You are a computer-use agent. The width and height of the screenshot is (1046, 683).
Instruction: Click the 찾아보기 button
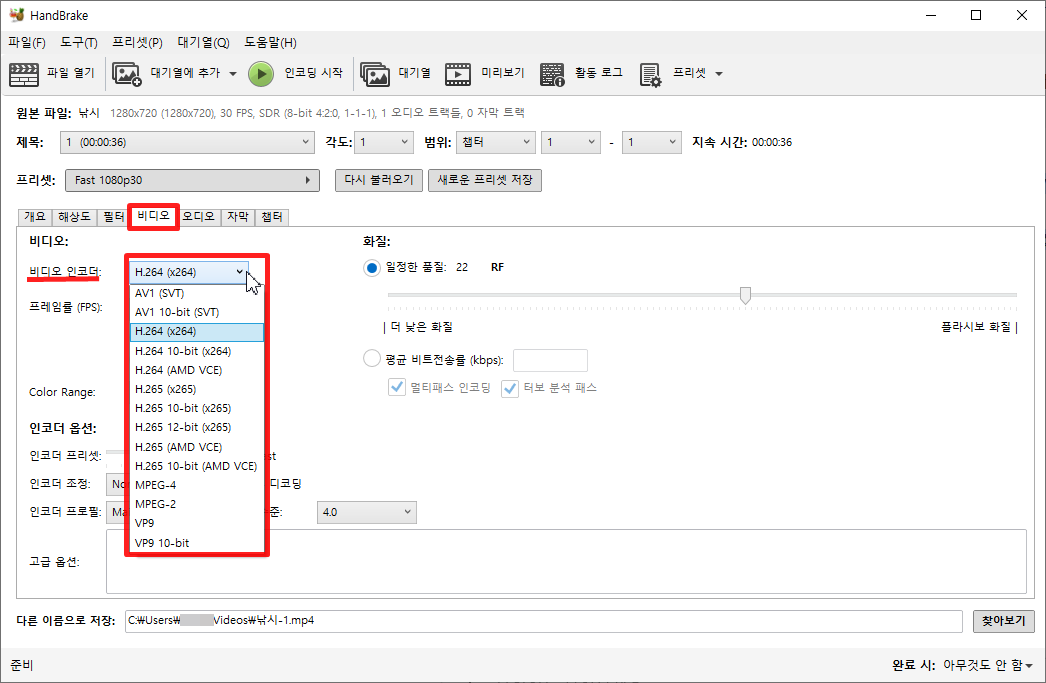click(x=1003, y=621)
